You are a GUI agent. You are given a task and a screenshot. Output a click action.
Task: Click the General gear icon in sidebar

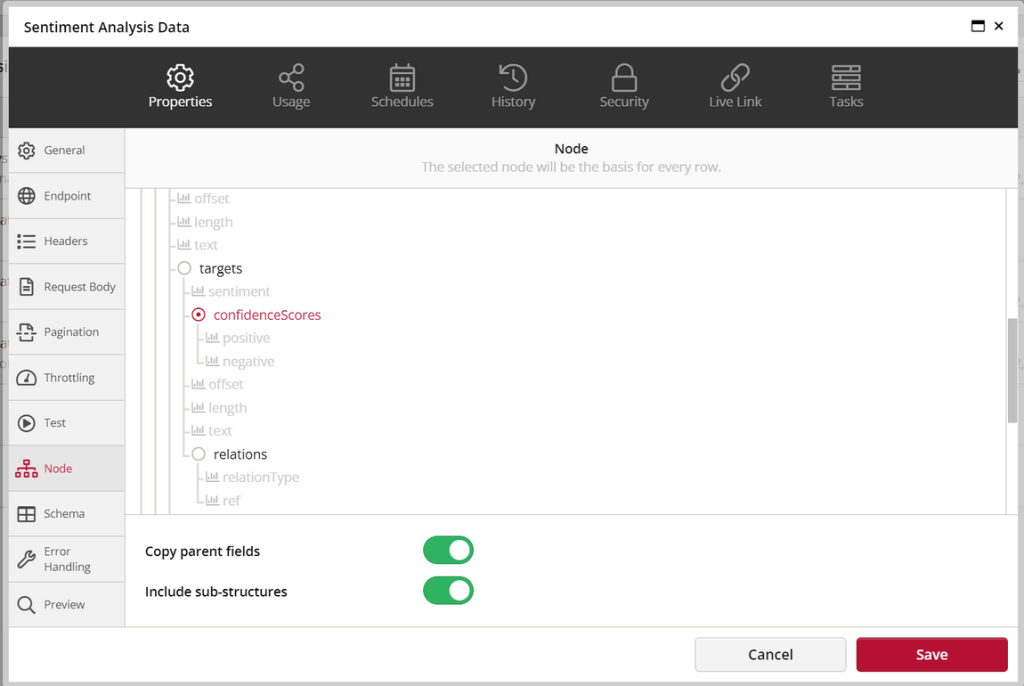26,150
